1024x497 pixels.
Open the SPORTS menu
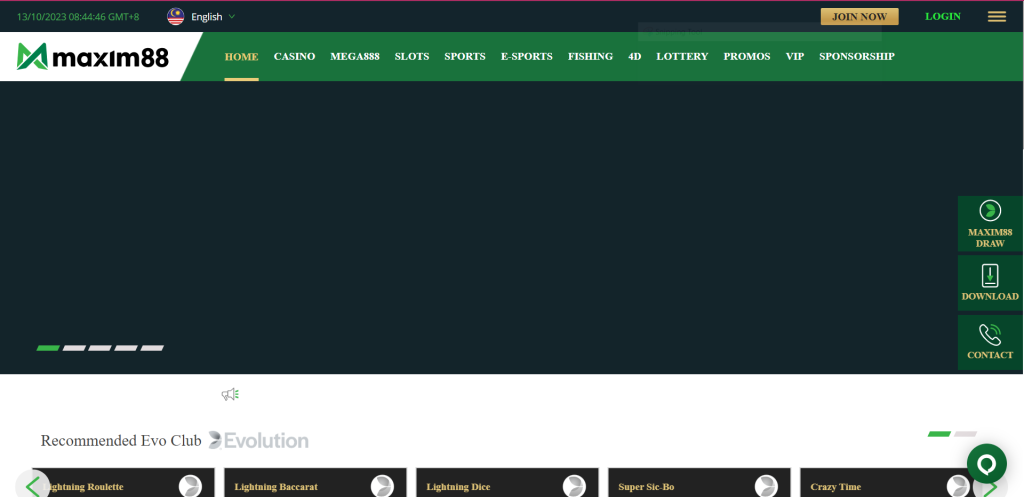pos(465,56)
